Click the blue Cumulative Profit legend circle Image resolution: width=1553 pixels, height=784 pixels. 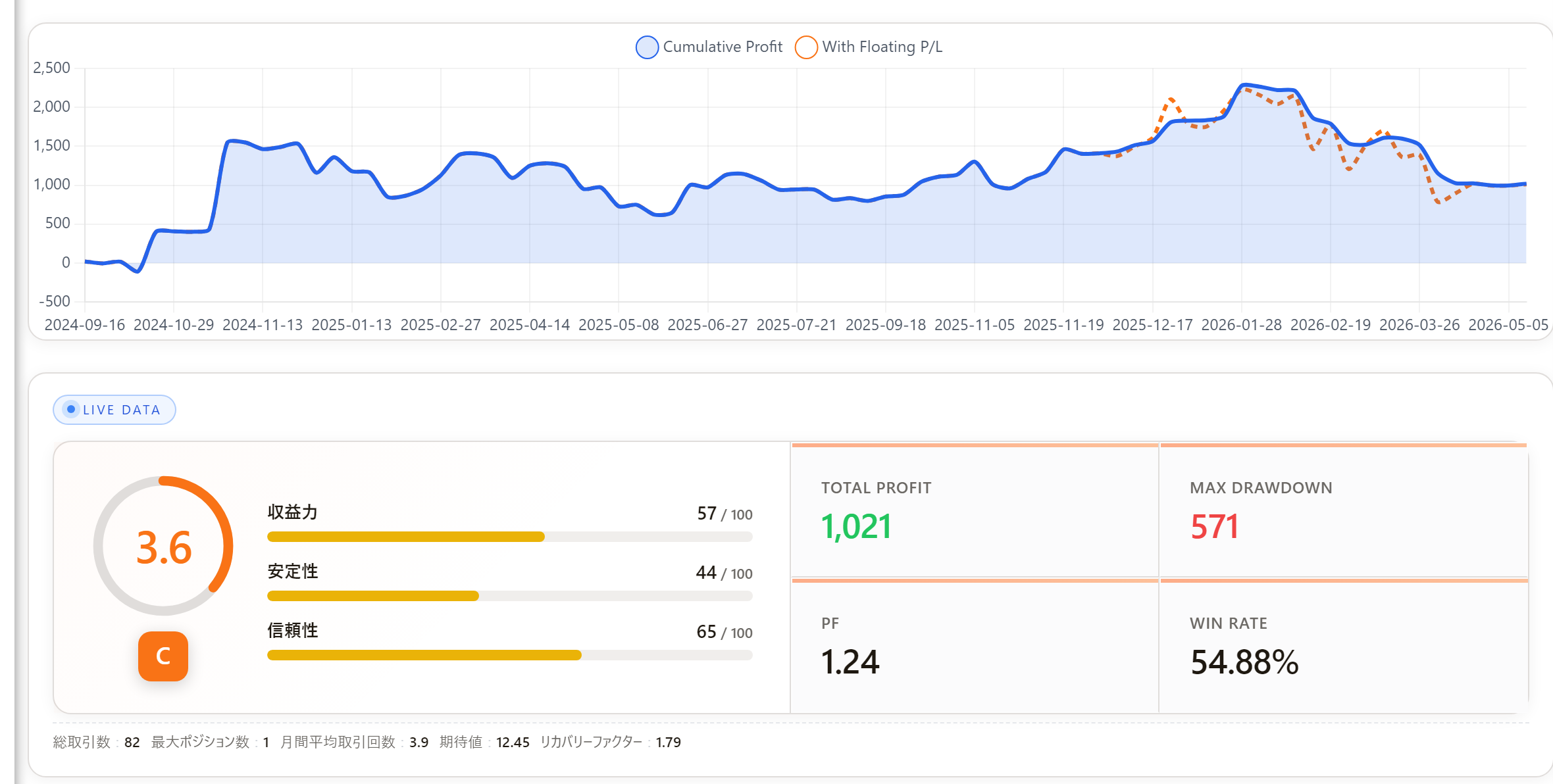[x=647, y=47]
